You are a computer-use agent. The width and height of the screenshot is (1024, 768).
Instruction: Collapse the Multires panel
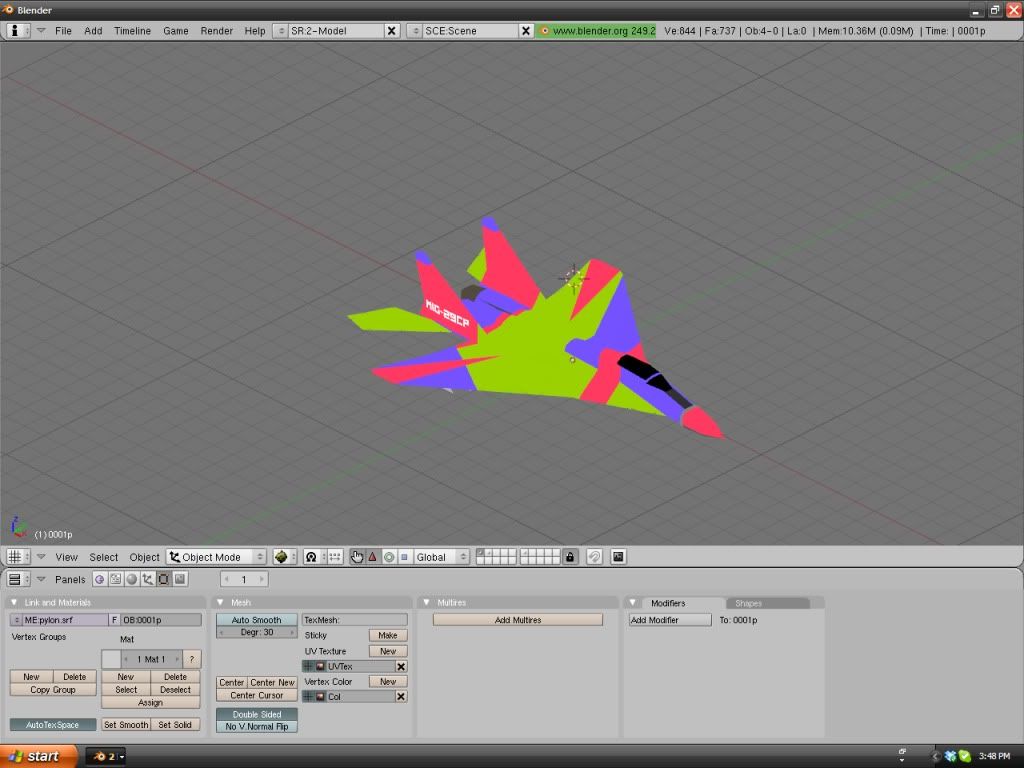click(427, 603)
